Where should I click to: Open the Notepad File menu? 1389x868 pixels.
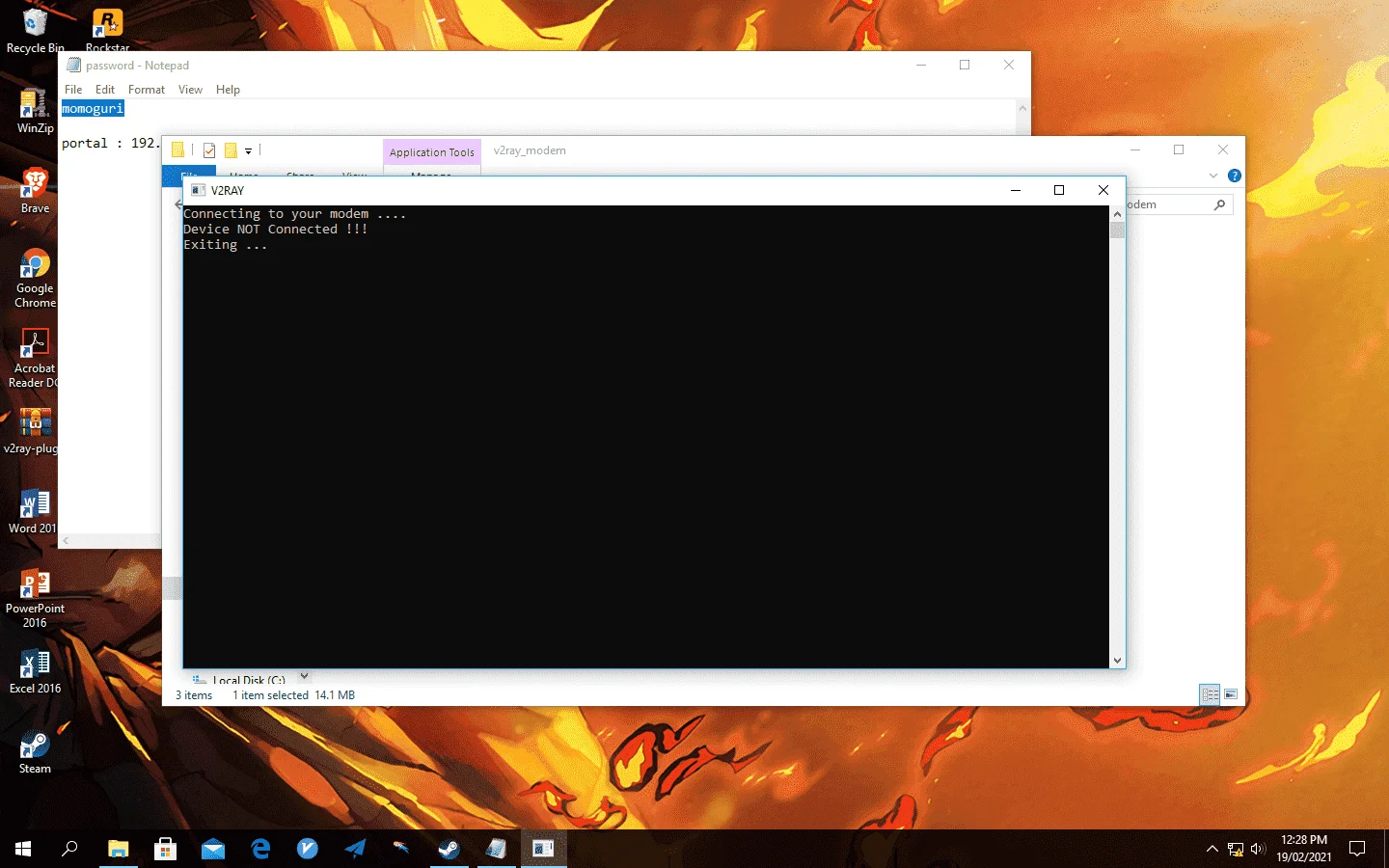pyautogui.click(x=73, y=90)
